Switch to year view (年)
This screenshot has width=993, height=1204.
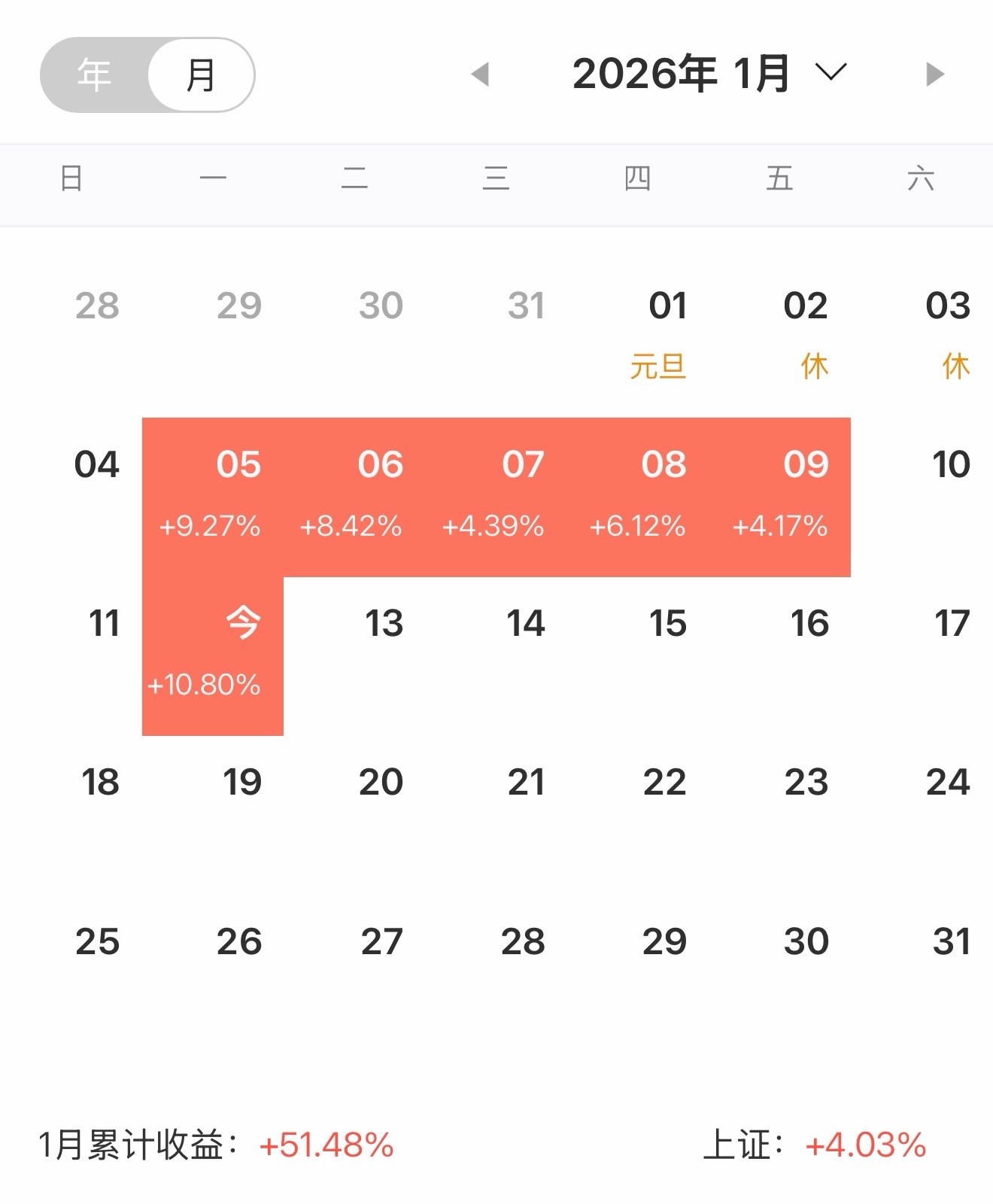click(95, 75)
